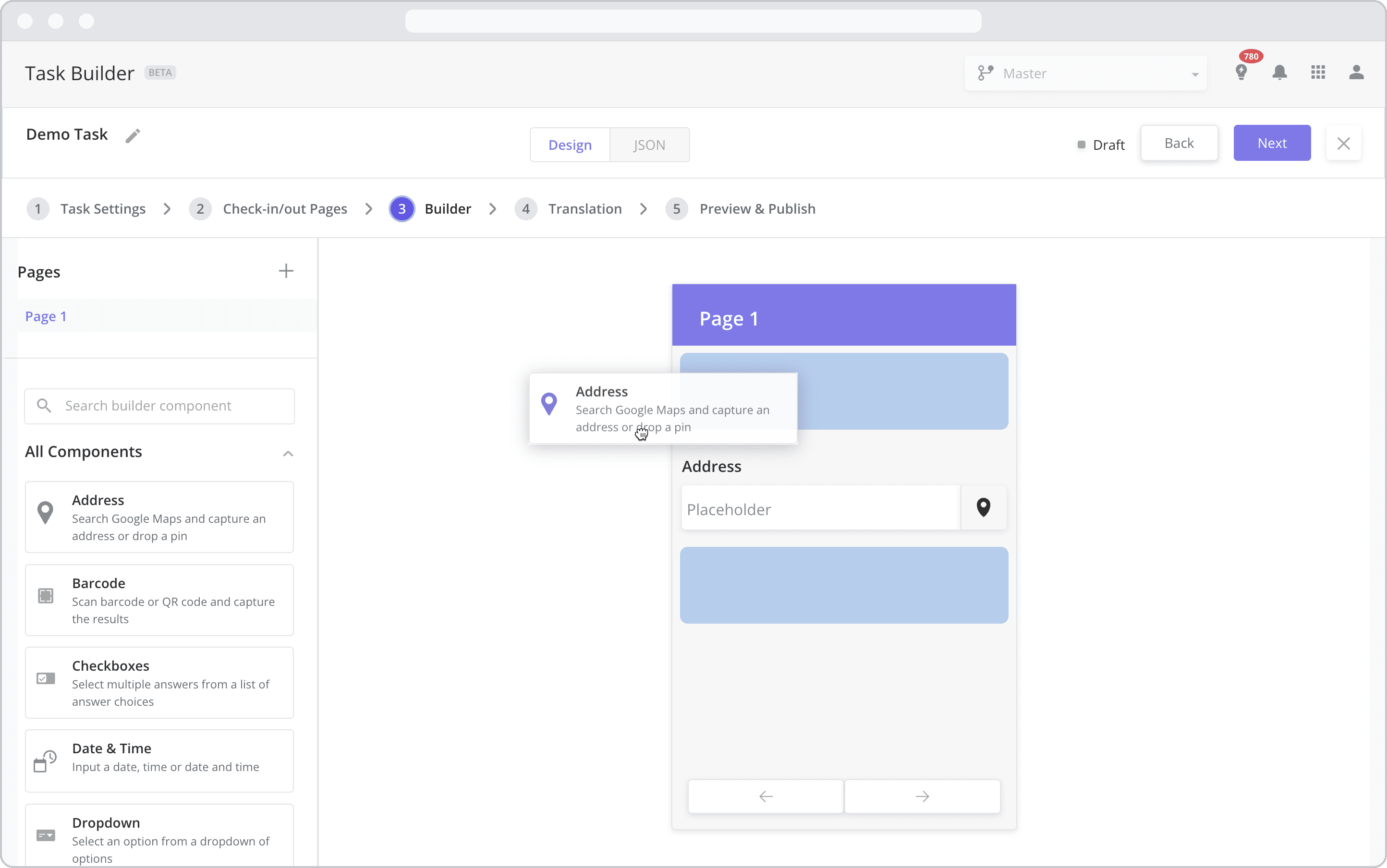Image resolution: width=1387 pixels, height=868 pixels.
Task: Go to step 3 Builder
Action: 431,209
